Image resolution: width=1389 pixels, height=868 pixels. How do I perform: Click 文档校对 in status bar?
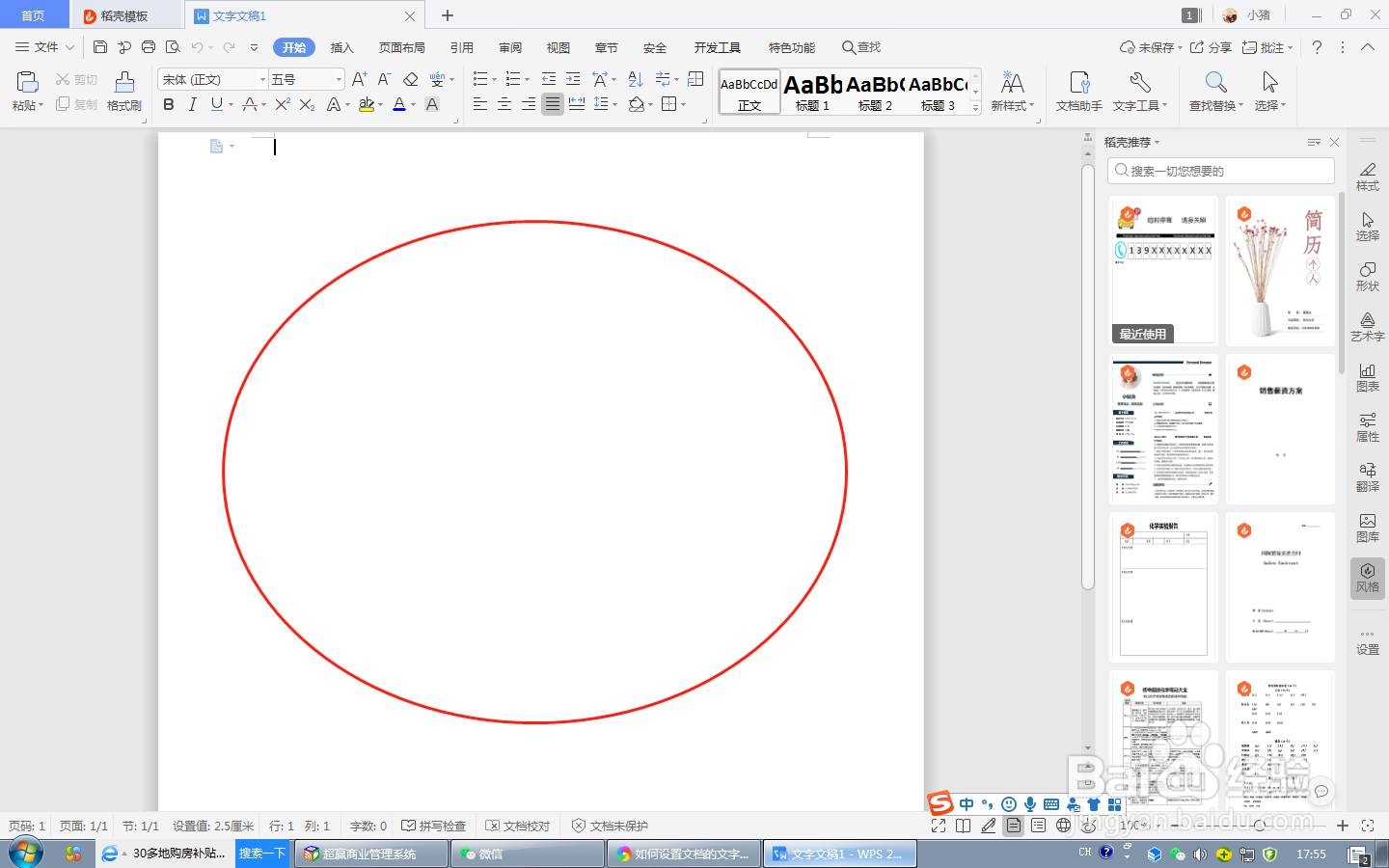pyautogui.click(x=518, y=826)
